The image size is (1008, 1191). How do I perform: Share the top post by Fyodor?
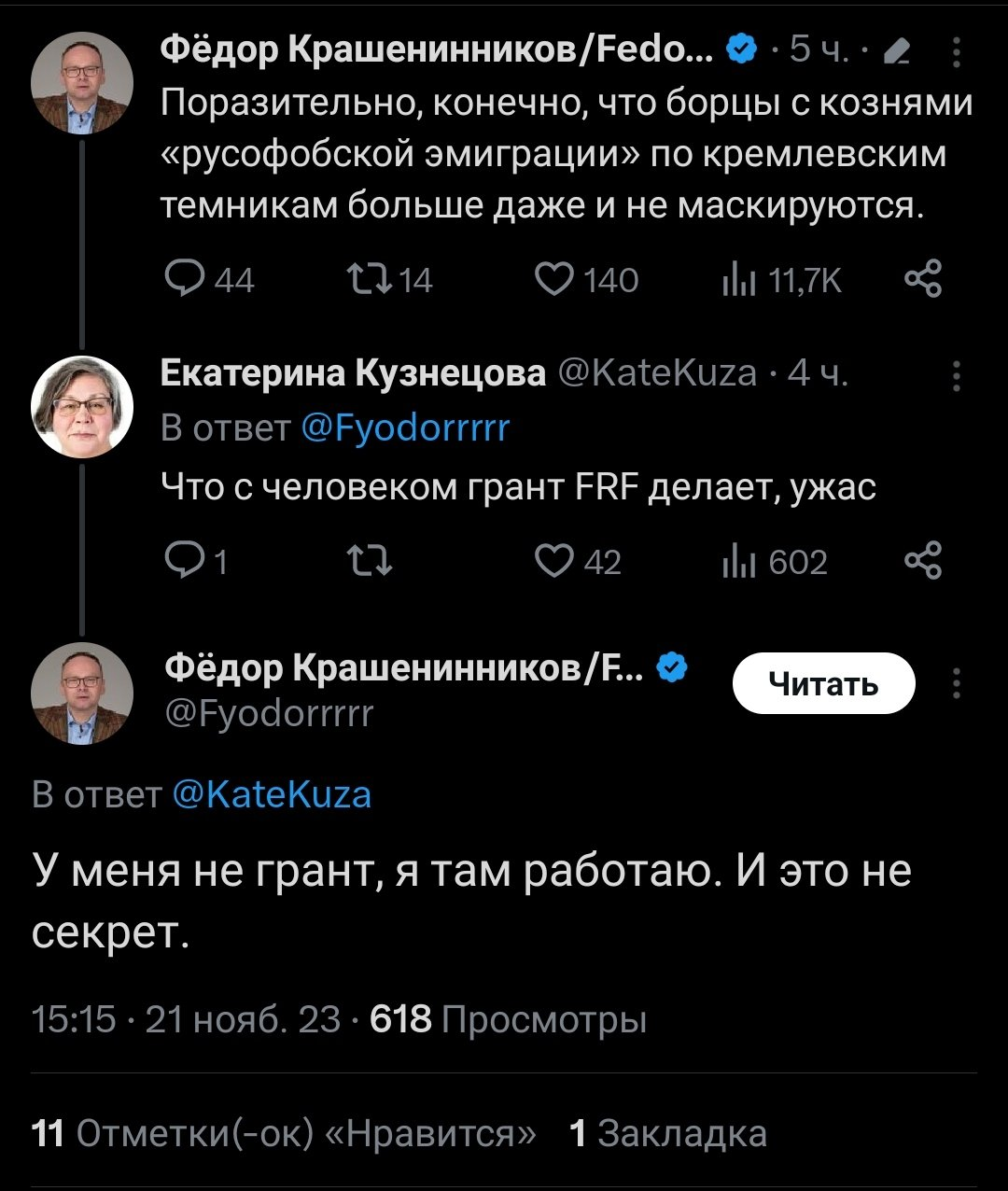[923, 279]
